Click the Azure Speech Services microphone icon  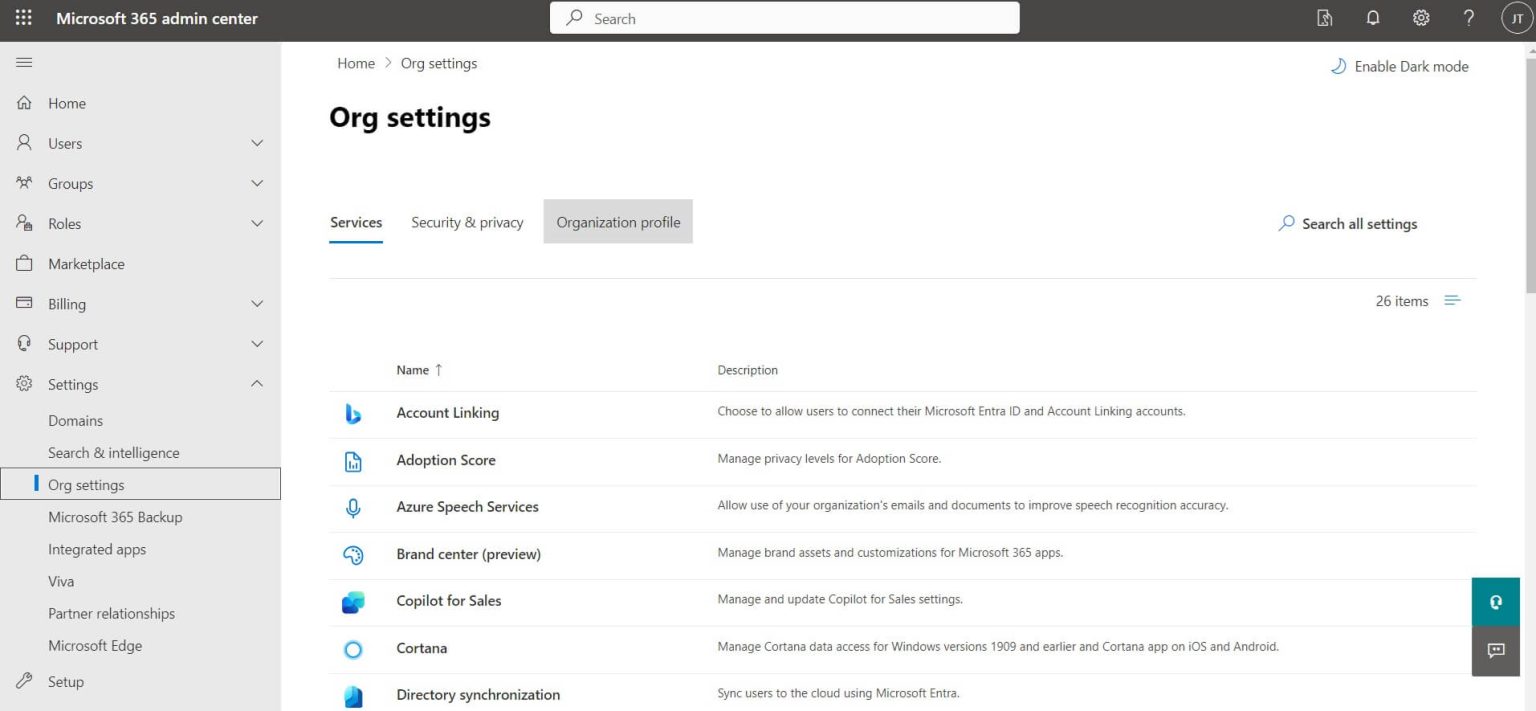click(x=353, y=507)
